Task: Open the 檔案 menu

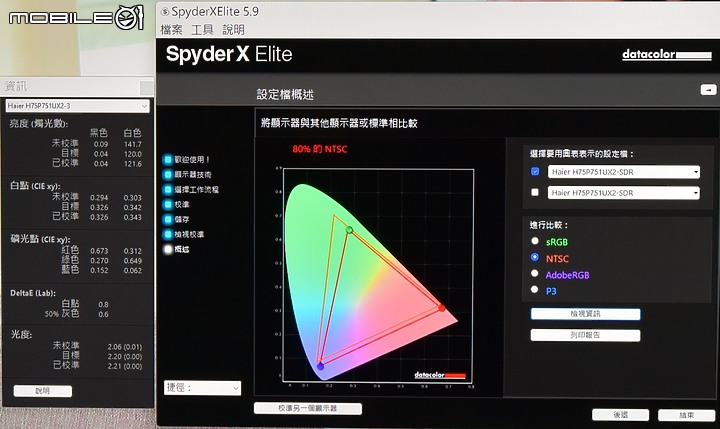Action: tap(171, 30)
